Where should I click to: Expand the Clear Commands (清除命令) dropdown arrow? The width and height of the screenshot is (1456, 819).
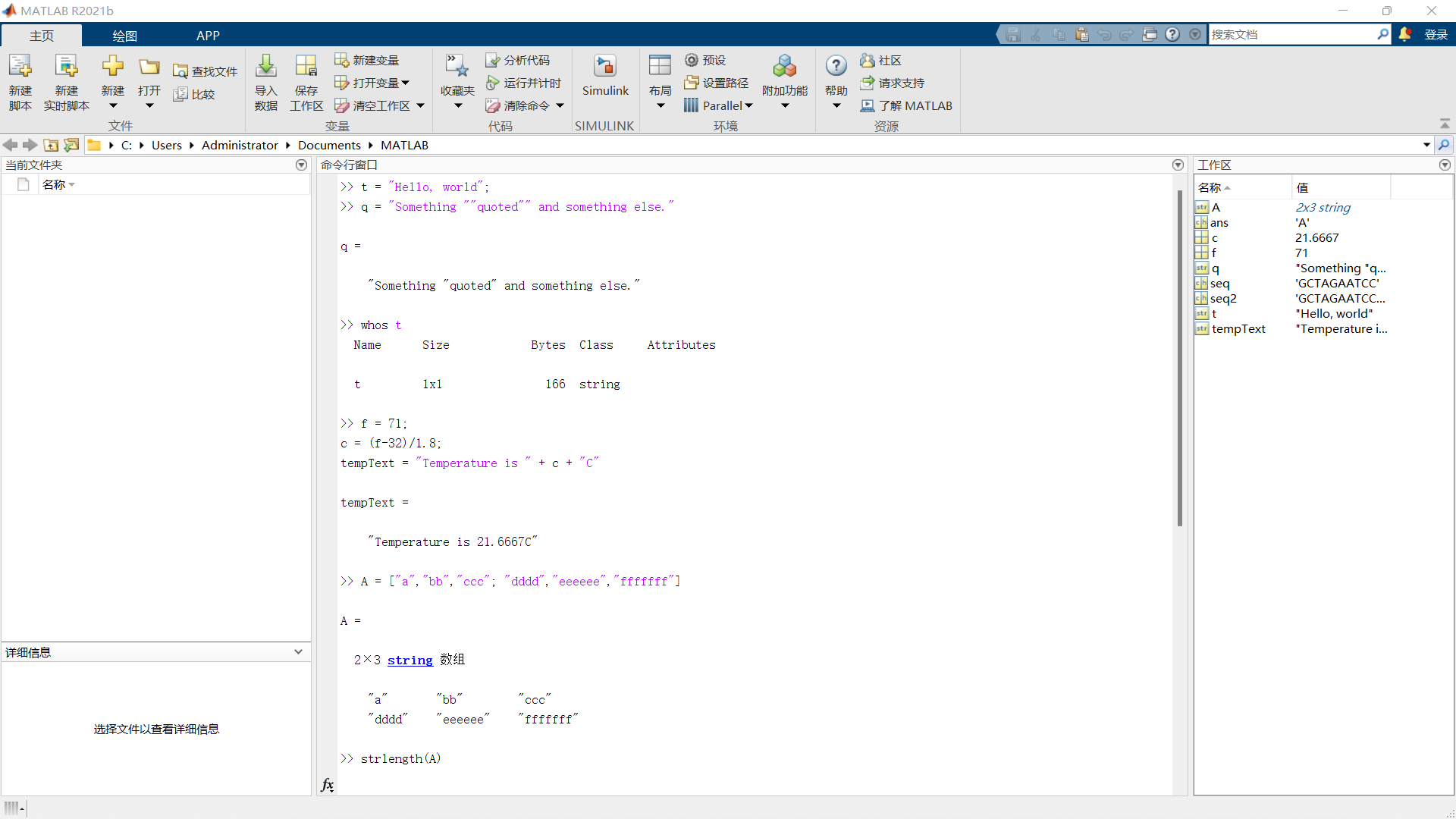coord(560,105)
